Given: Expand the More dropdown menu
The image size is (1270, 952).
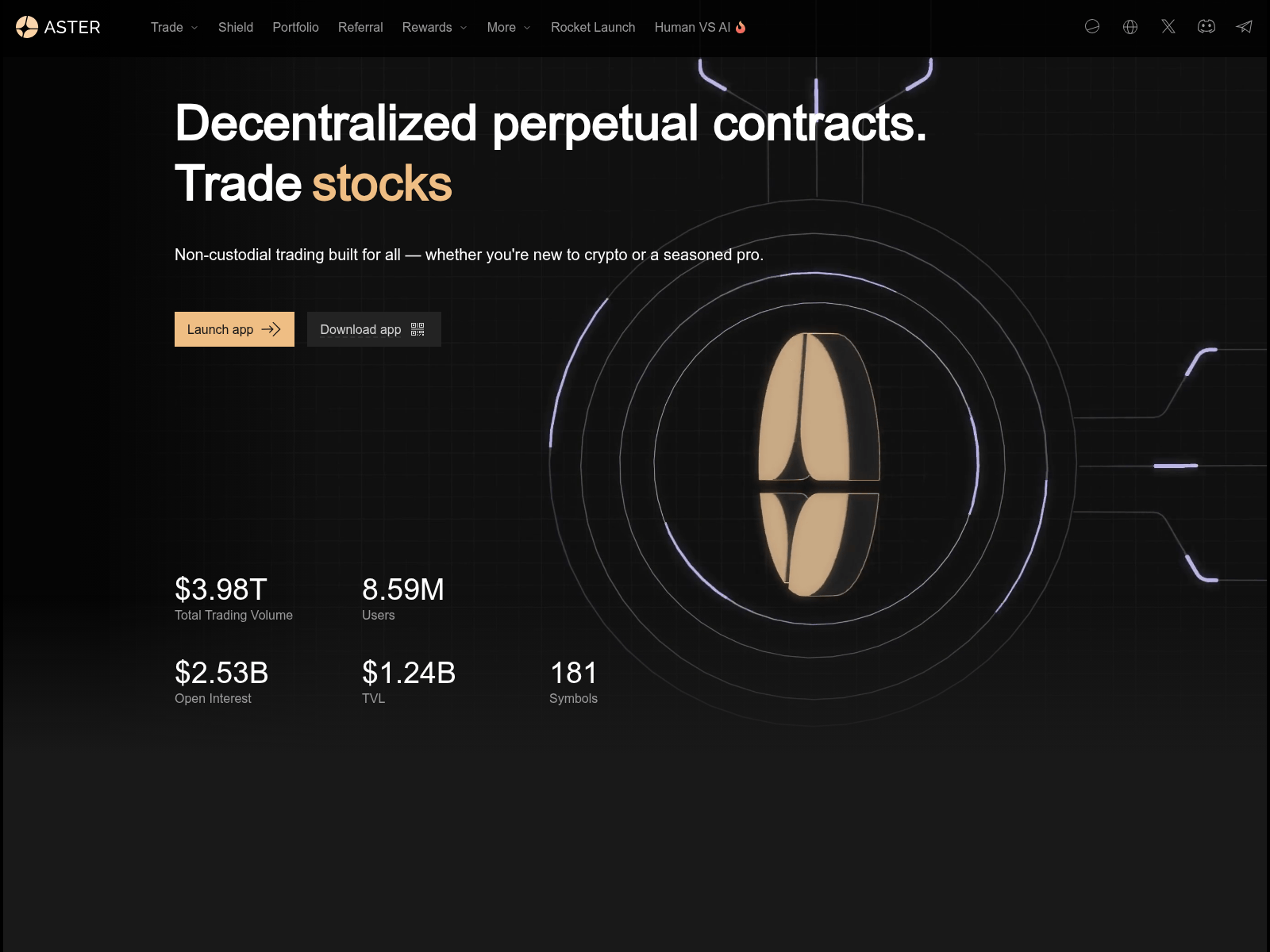Looking at the screenshot, I should tap(508, 27).
